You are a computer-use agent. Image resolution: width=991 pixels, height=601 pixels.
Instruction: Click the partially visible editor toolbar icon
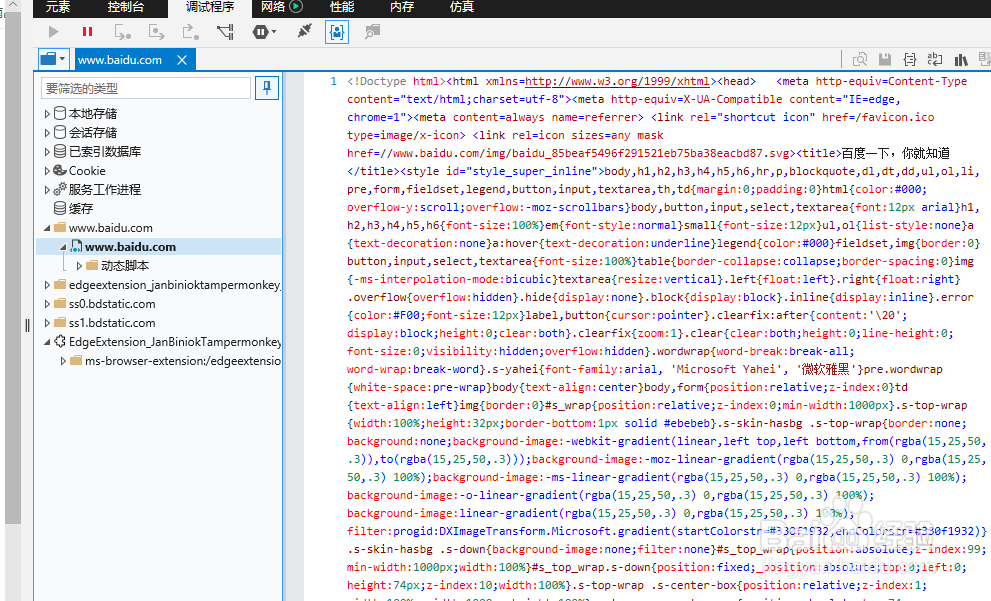pos(985,59)
